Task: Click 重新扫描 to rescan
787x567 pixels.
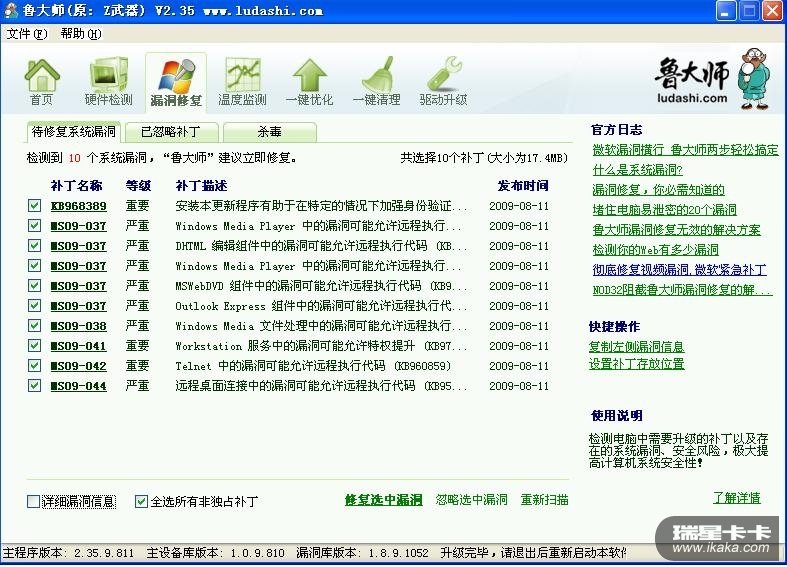Action: [545, 500]
